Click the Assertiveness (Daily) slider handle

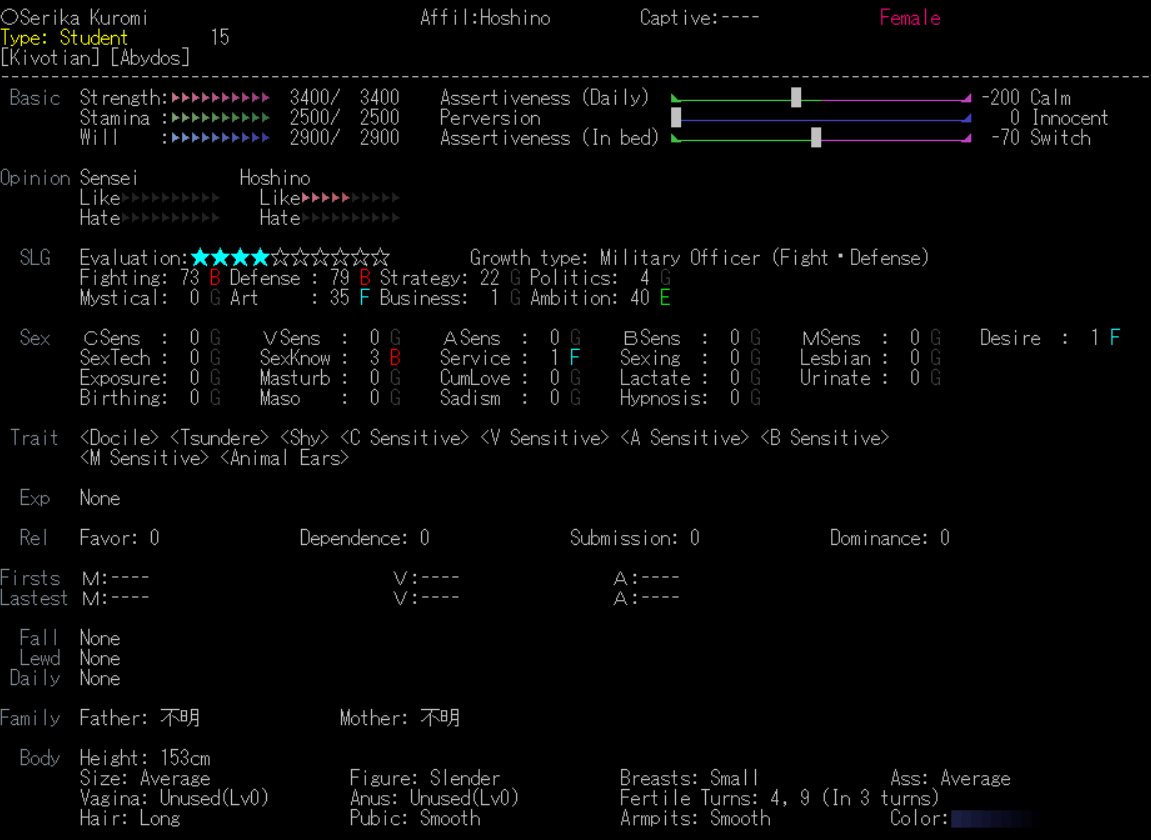click(796, 98)
